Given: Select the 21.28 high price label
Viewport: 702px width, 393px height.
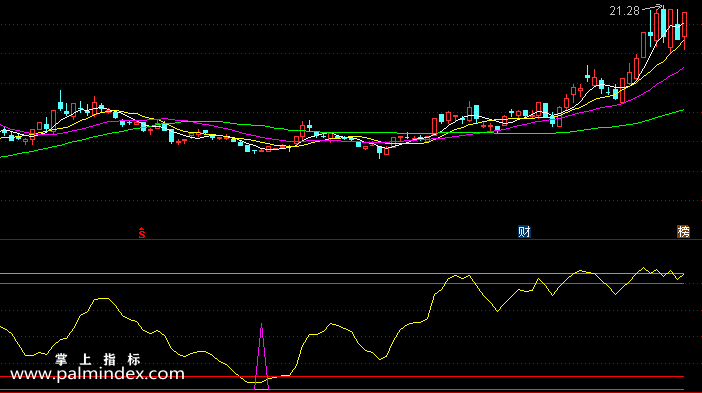Looking at the screenshot, I should click(625, 11).
